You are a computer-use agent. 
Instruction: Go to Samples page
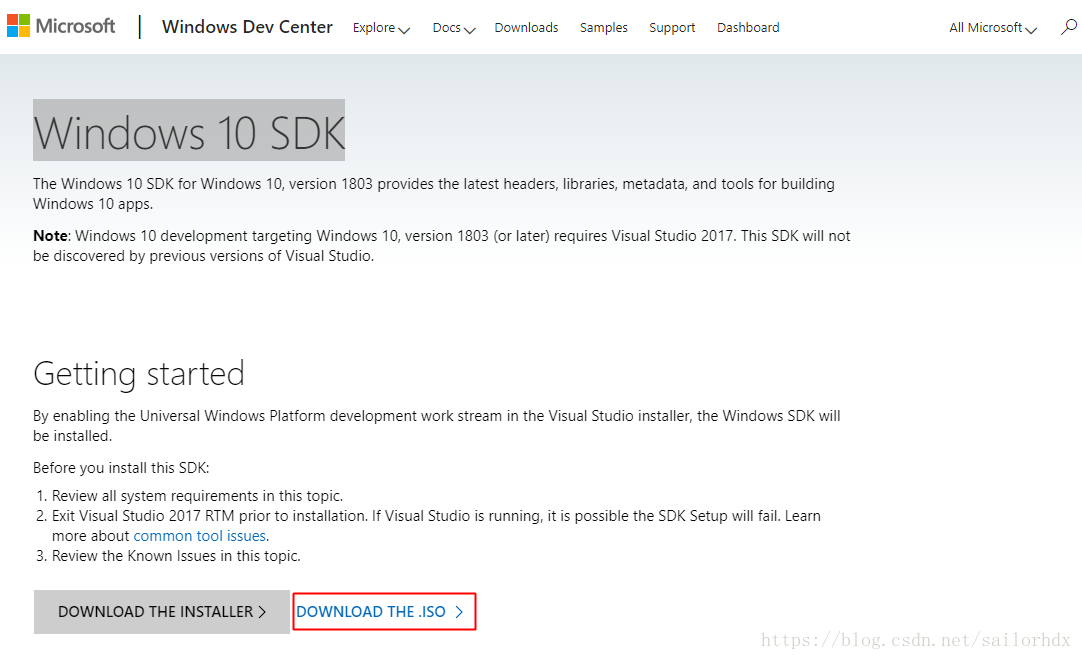click(603, 28)
